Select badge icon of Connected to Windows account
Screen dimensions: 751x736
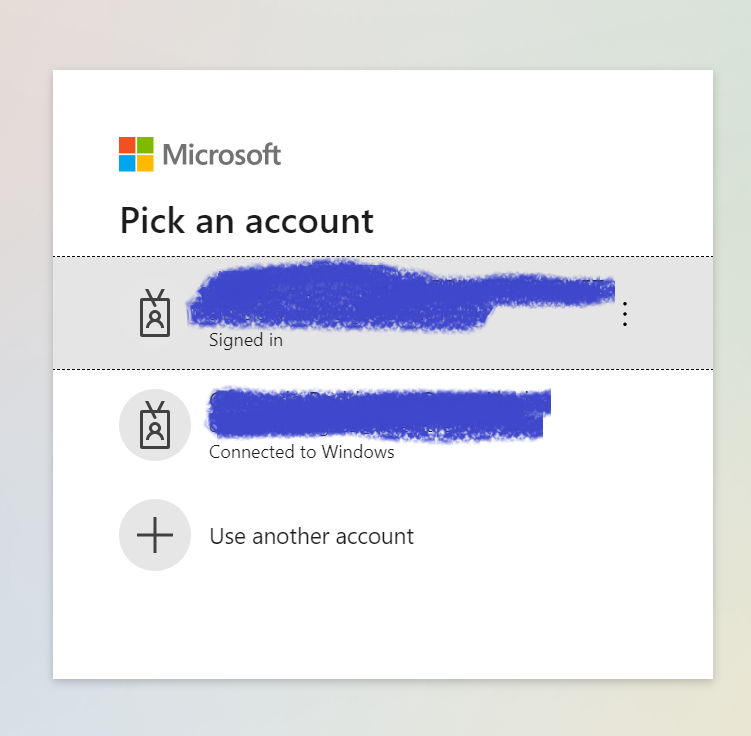click(155, 425)
